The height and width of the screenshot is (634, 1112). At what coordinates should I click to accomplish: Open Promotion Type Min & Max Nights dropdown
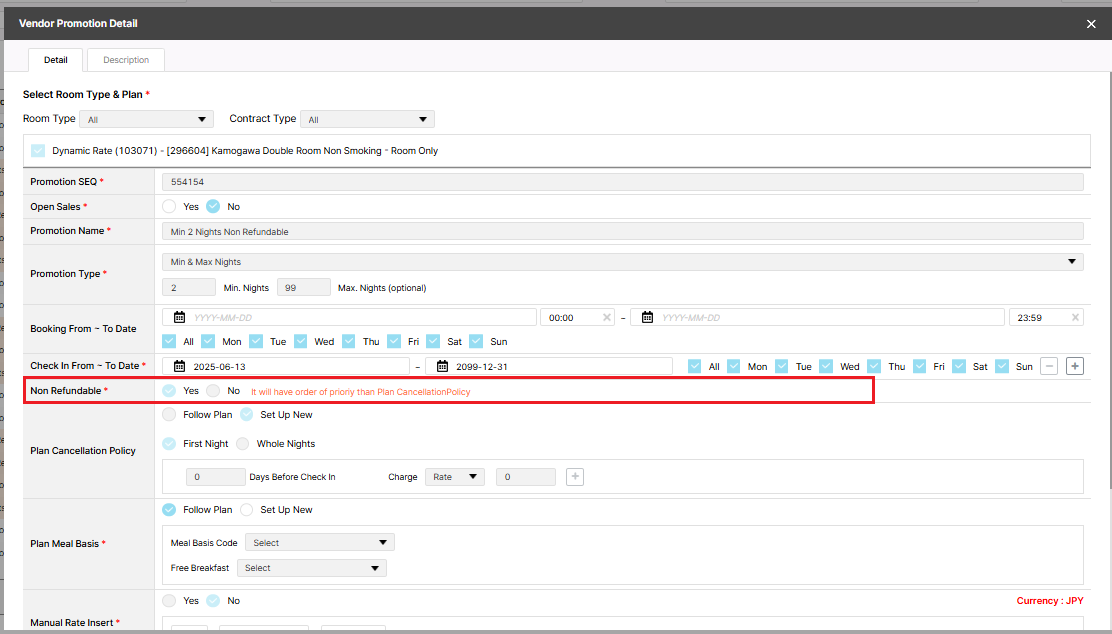click(622, 262)
